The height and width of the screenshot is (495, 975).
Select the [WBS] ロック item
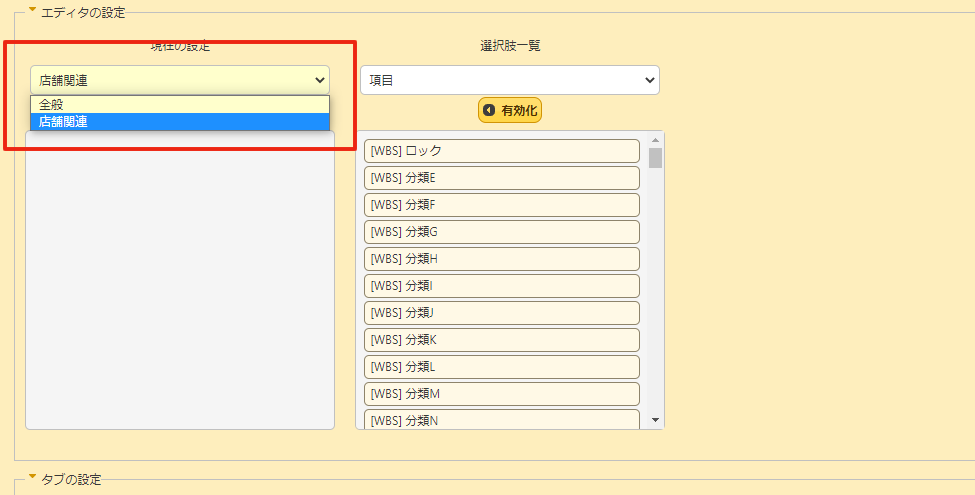click(502, 151)
